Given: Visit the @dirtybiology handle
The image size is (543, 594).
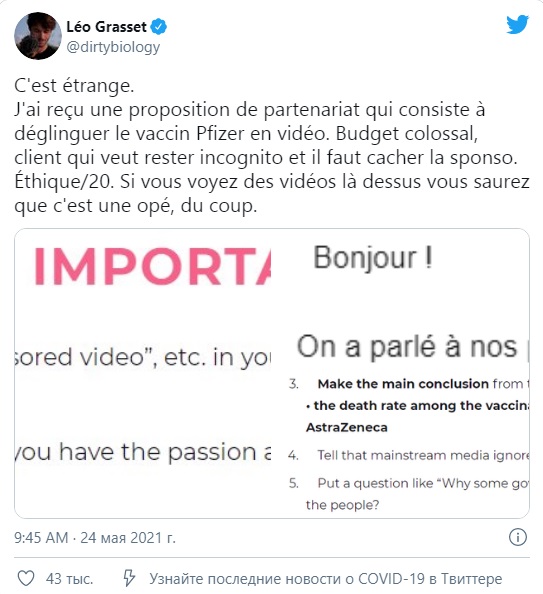Looking at the screenshot, I should pyautogui.click(x=113, y=47).
